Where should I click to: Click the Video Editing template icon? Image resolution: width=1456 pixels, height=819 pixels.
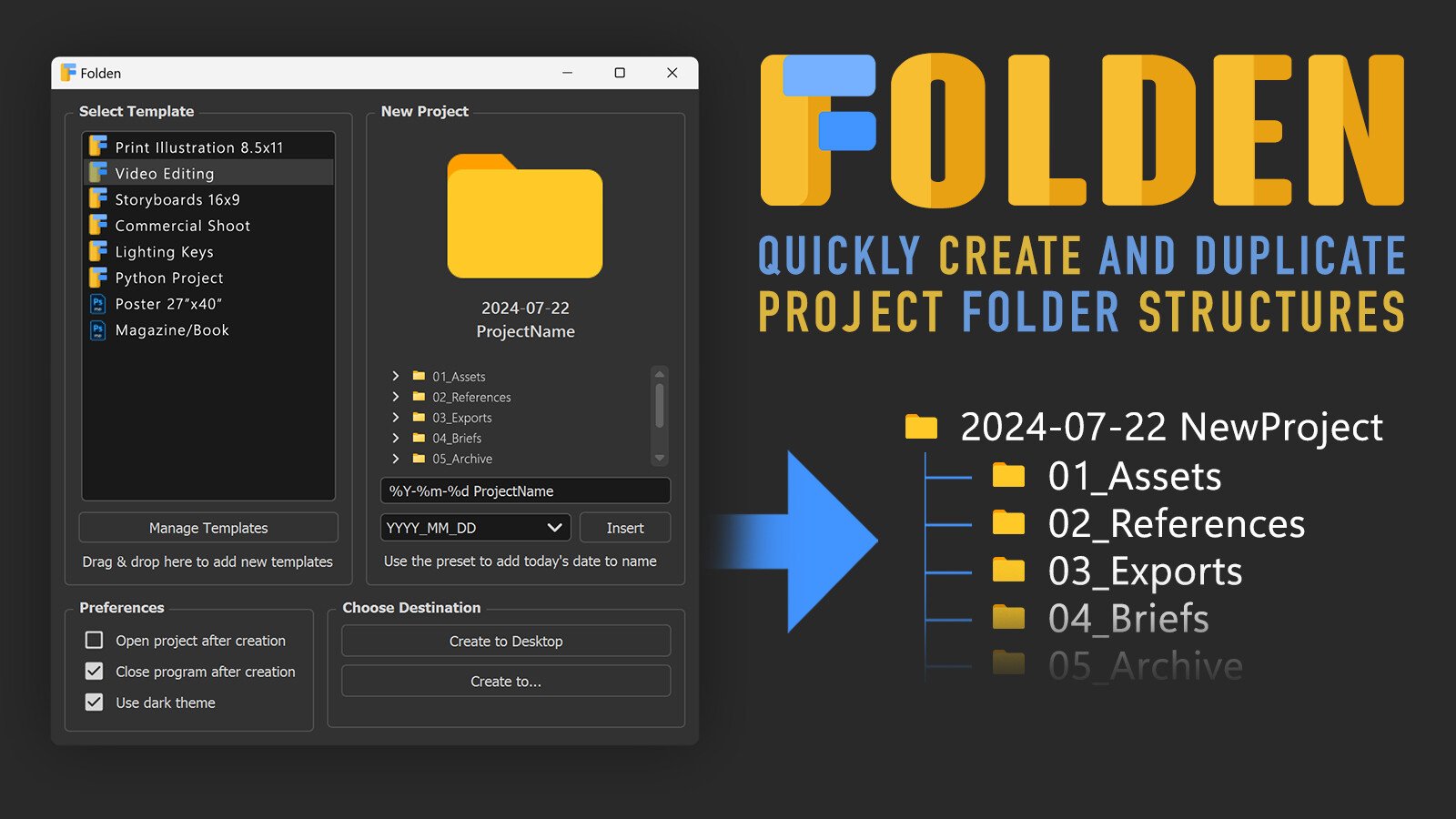click(x=98, y=173)
